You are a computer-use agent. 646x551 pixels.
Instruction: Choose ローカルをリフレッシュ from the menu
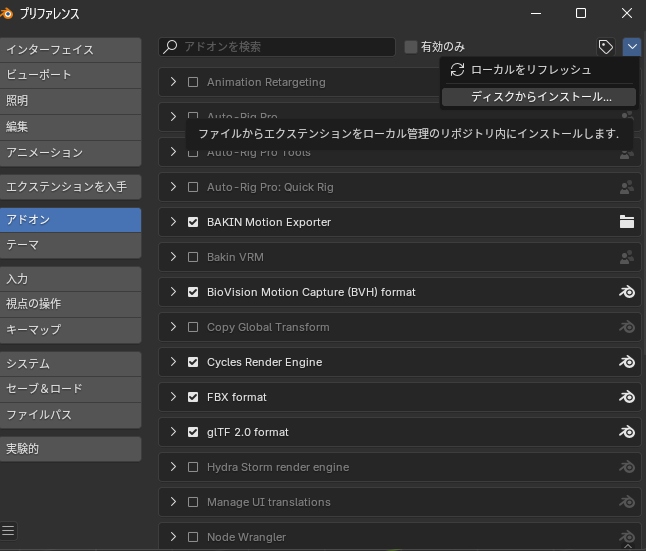coord(530,70)
